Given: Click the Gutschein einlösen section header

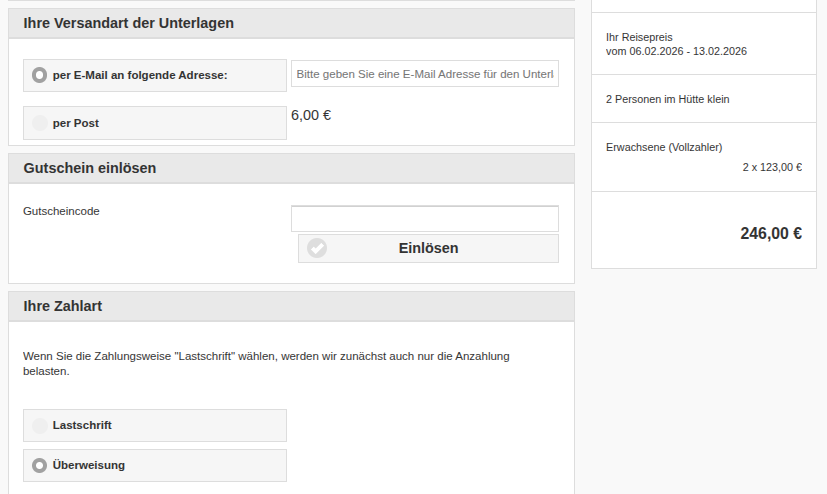Looking at the screenshot, I should (90, 168).
